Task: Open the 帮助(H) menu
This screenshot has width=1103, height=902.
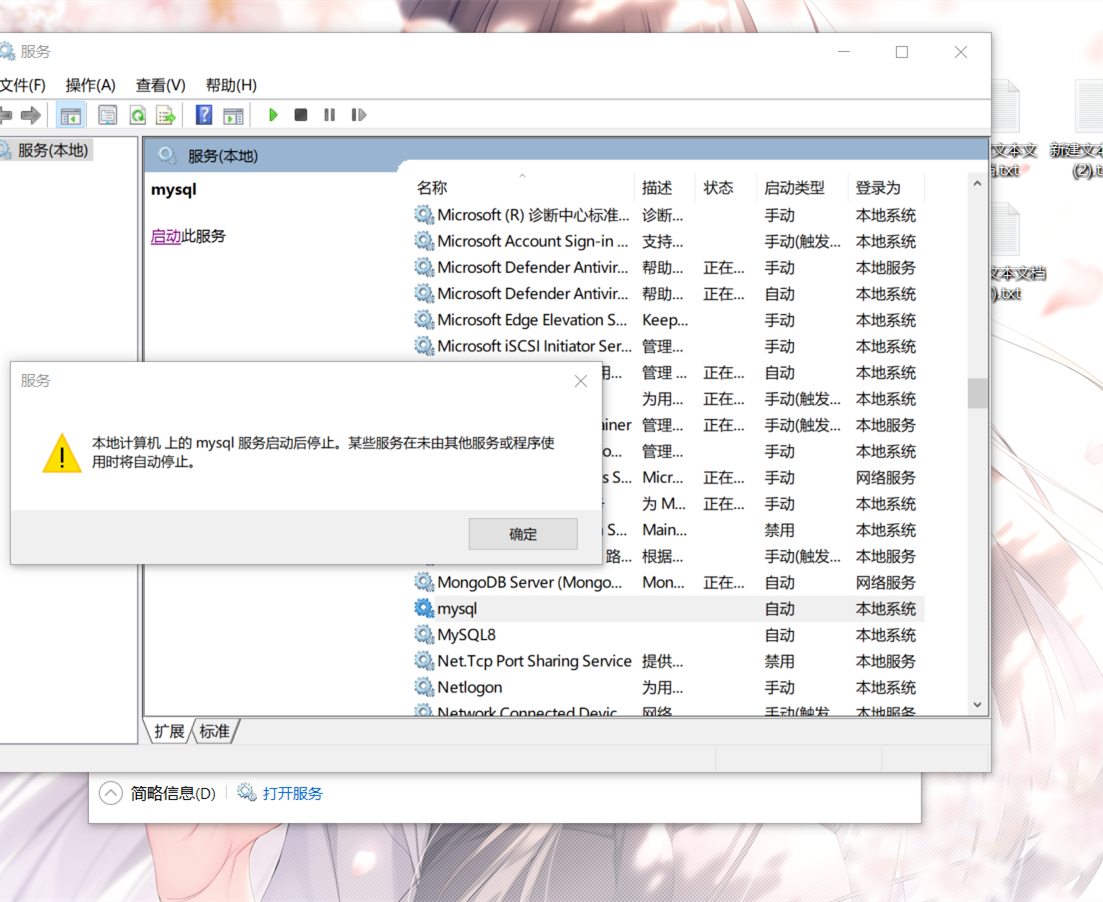Action: 231,85
